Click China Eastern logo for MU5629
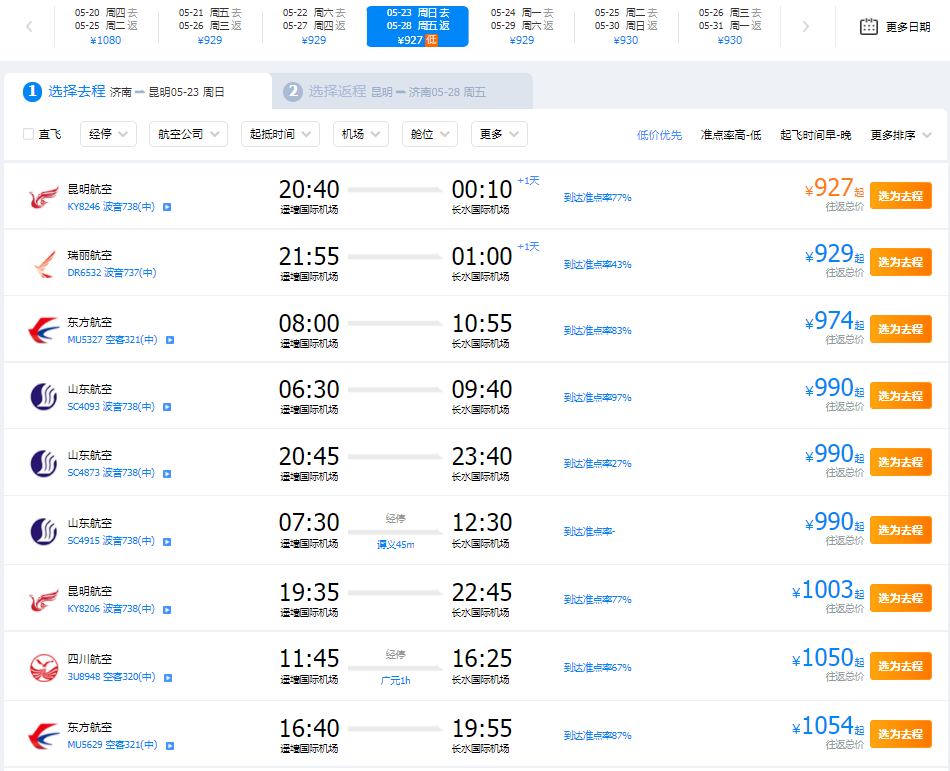The height and width of the screenshot is (771, 950). click(44, 736)
